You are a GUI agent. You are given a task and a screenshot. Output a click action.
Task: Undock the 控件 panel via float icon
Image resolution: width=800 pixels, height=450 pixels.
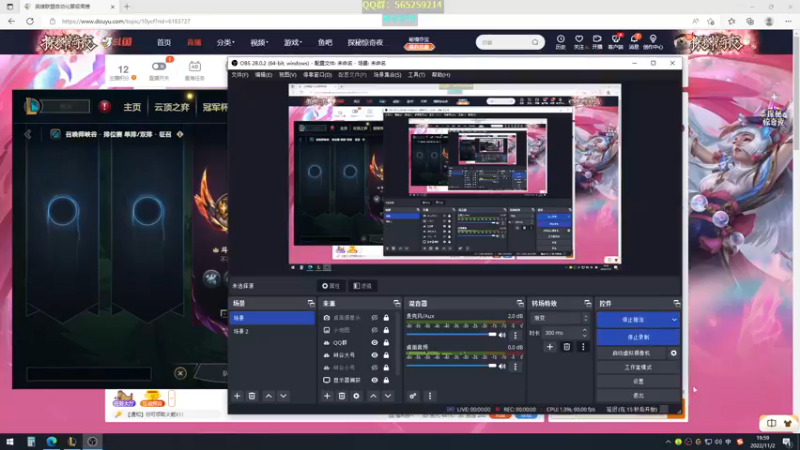coord(677,304)
